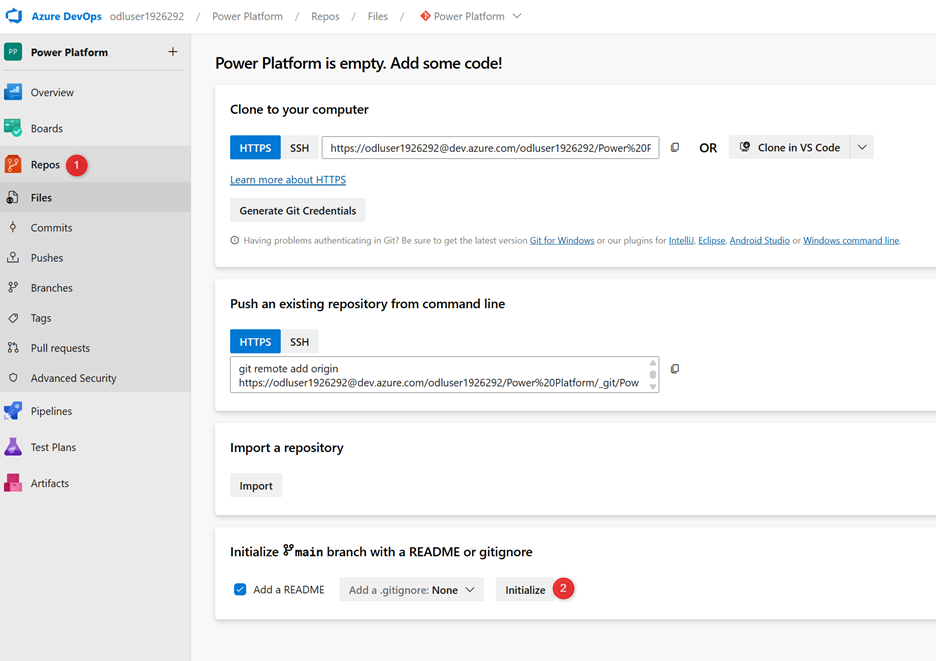
Task: Open Tags in the sidebar
Action: (x=40, y=317)
